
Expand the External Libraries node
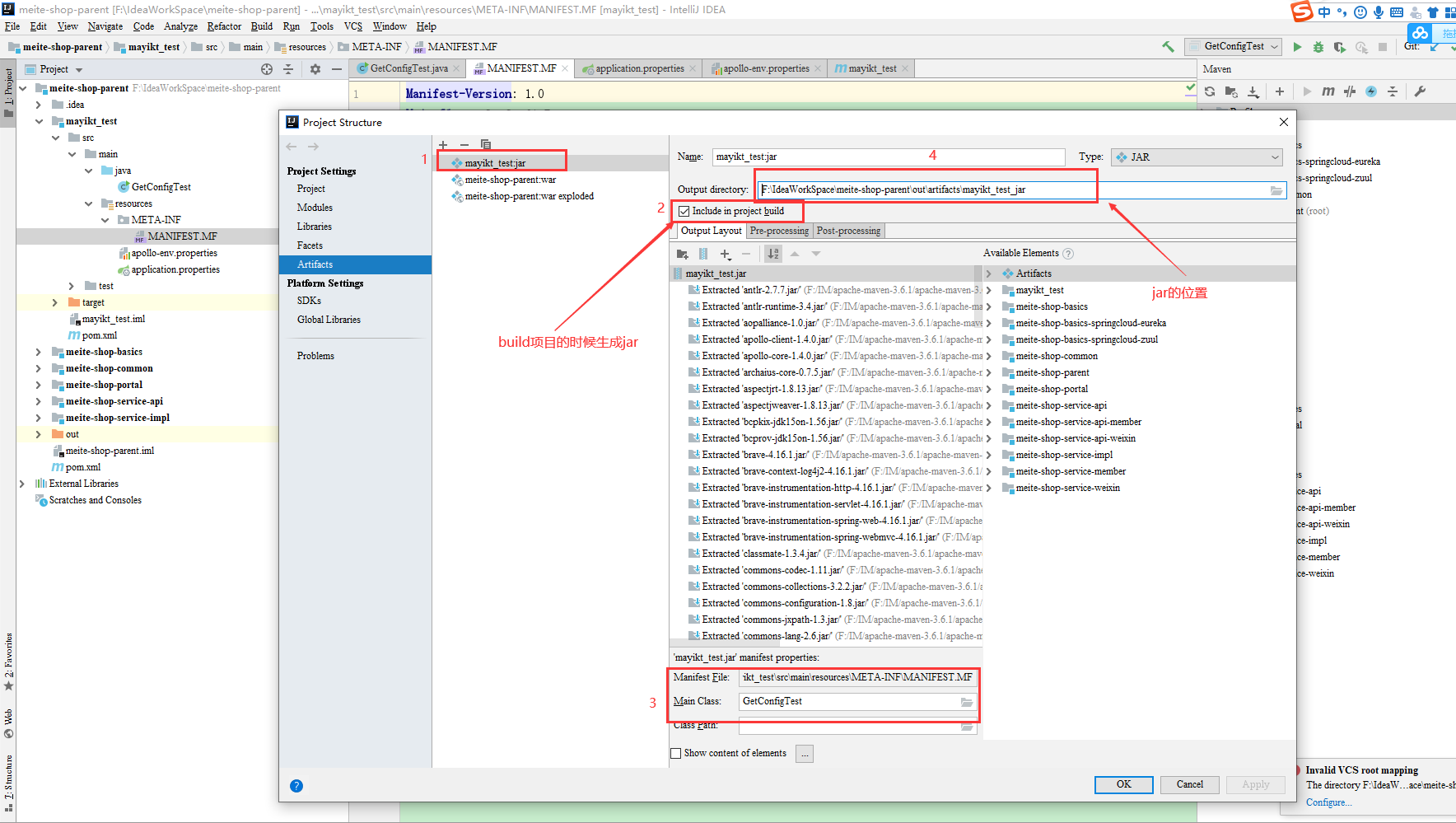21,484
